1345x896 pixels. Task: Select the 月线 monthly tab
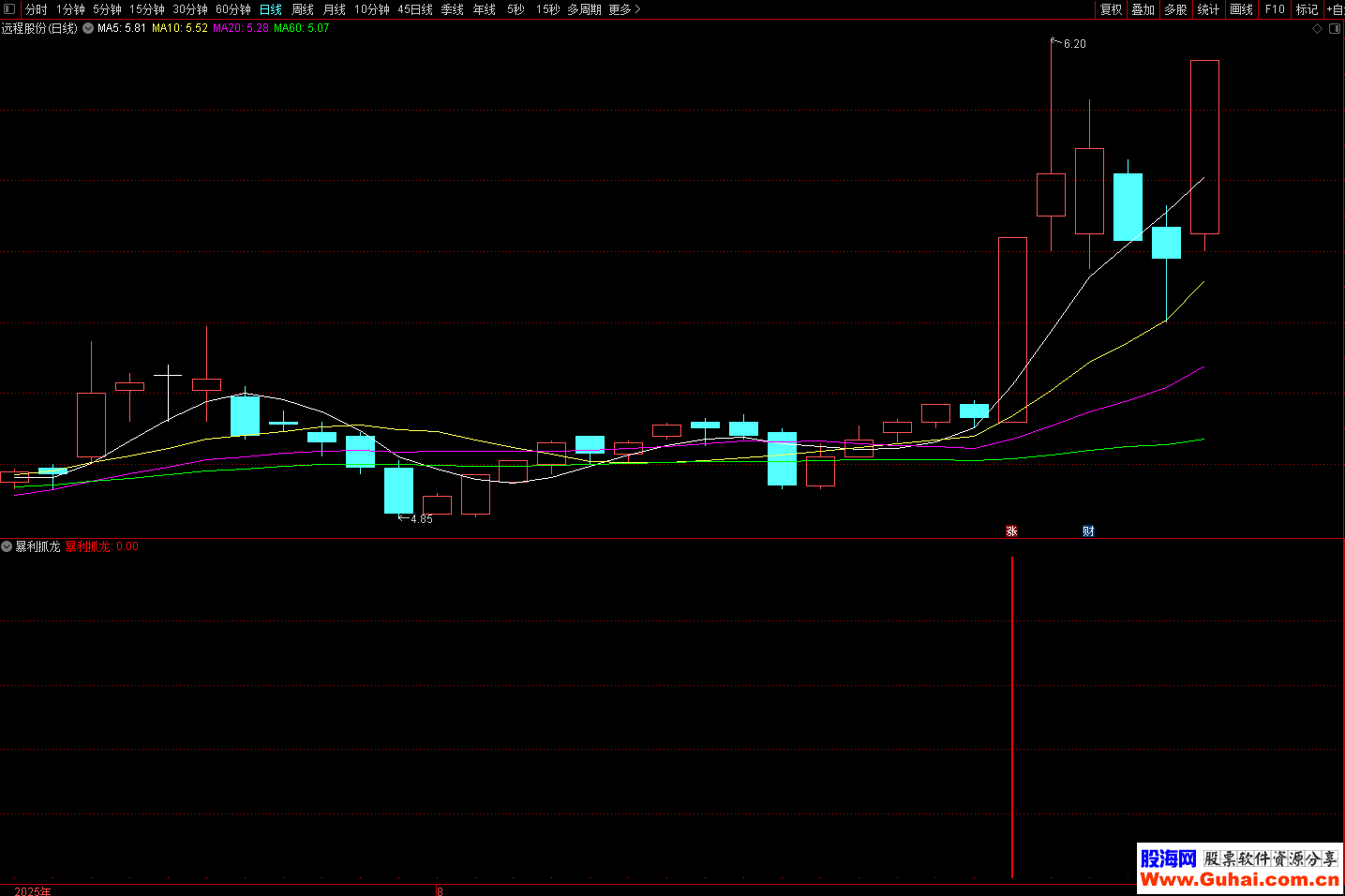coord(335,9)
